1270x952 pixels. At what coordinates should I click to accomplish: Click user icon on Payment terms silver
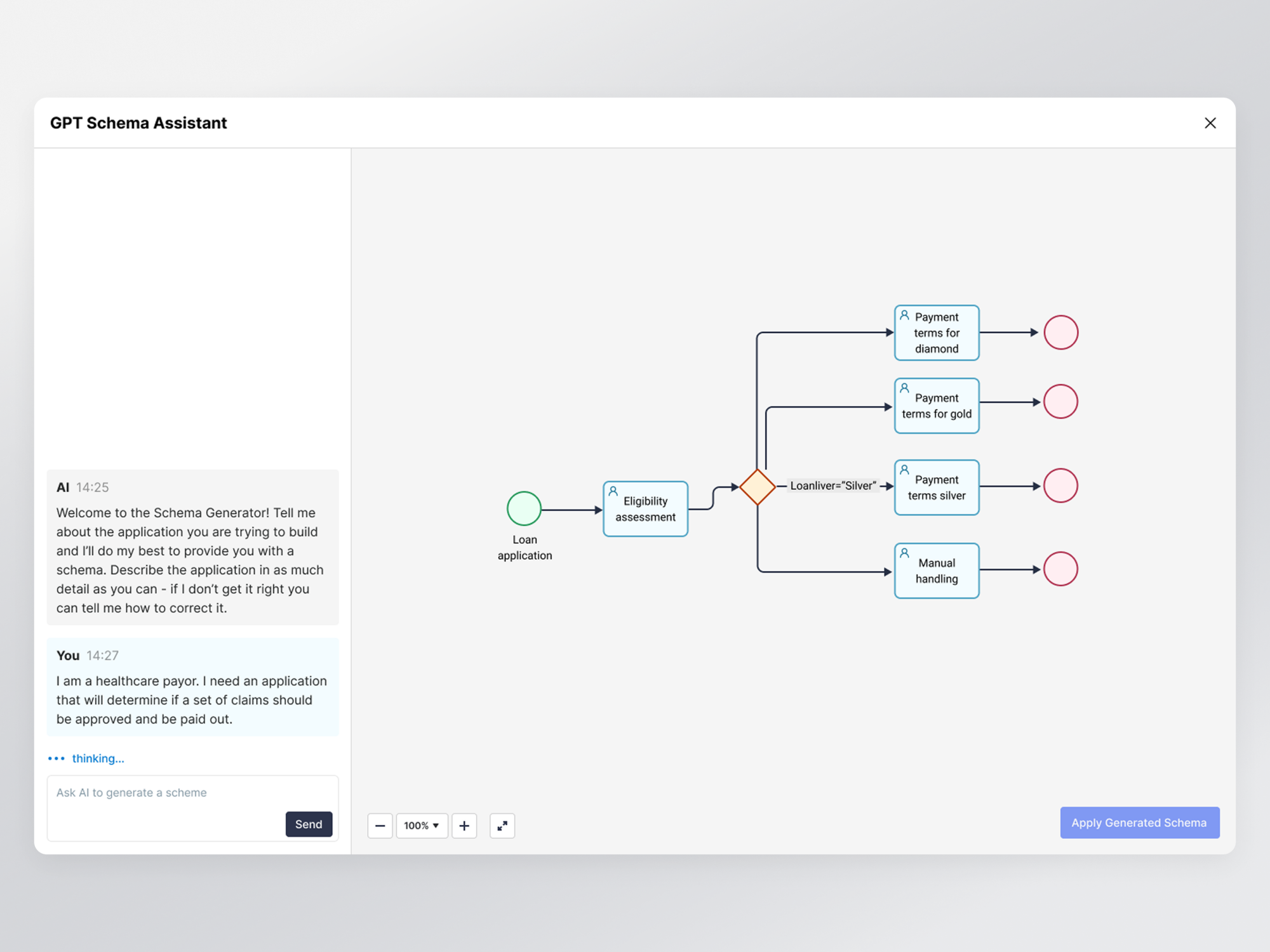tap(904, 470)
